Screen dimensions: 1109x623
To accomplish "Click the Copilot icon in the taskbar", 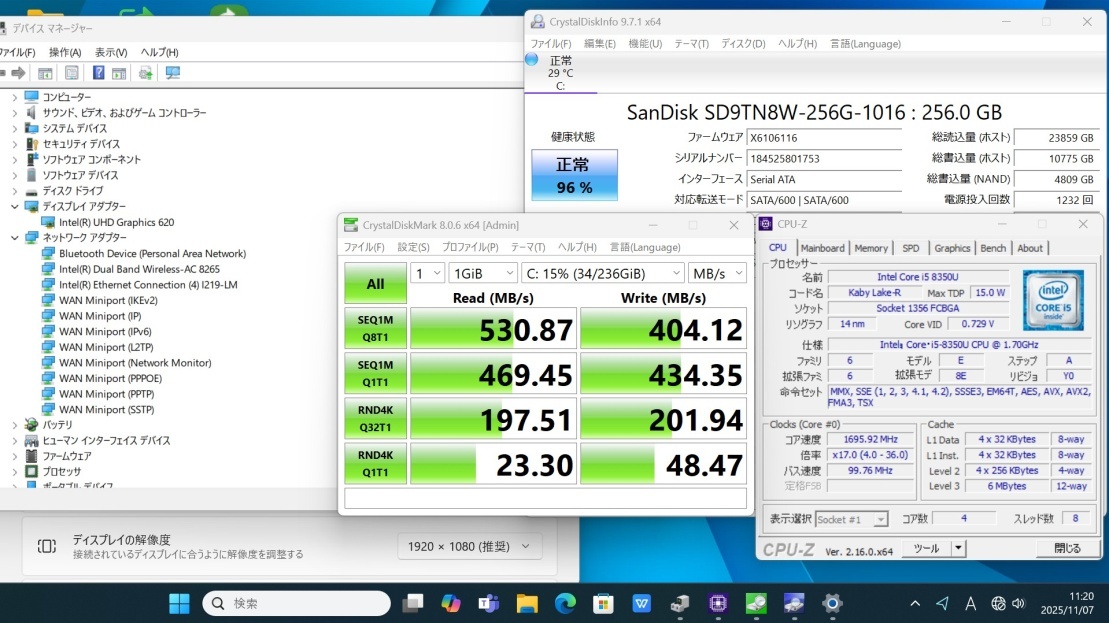I will pyautogui.click(x=451, y=603).
